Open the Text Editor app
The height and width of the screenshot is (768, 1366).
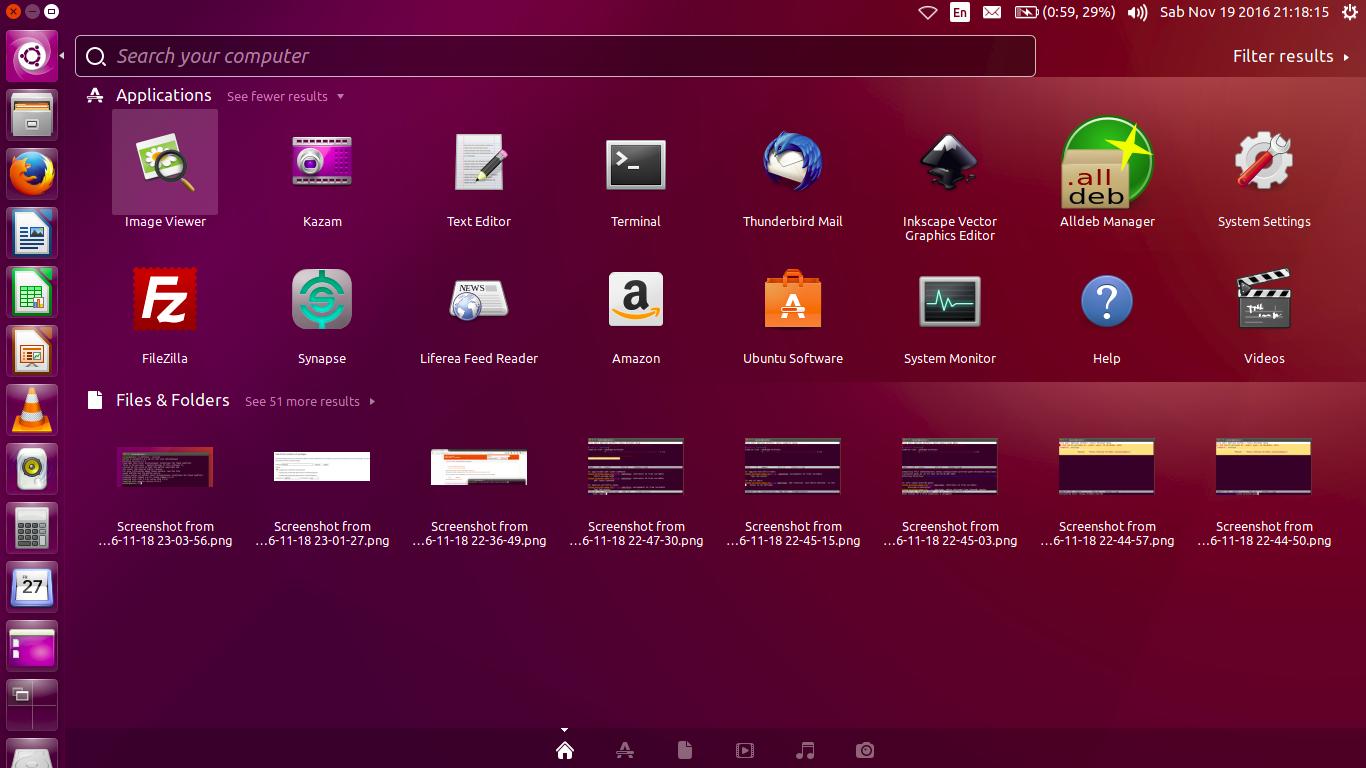pyautogui.click(x=479, y=162)
